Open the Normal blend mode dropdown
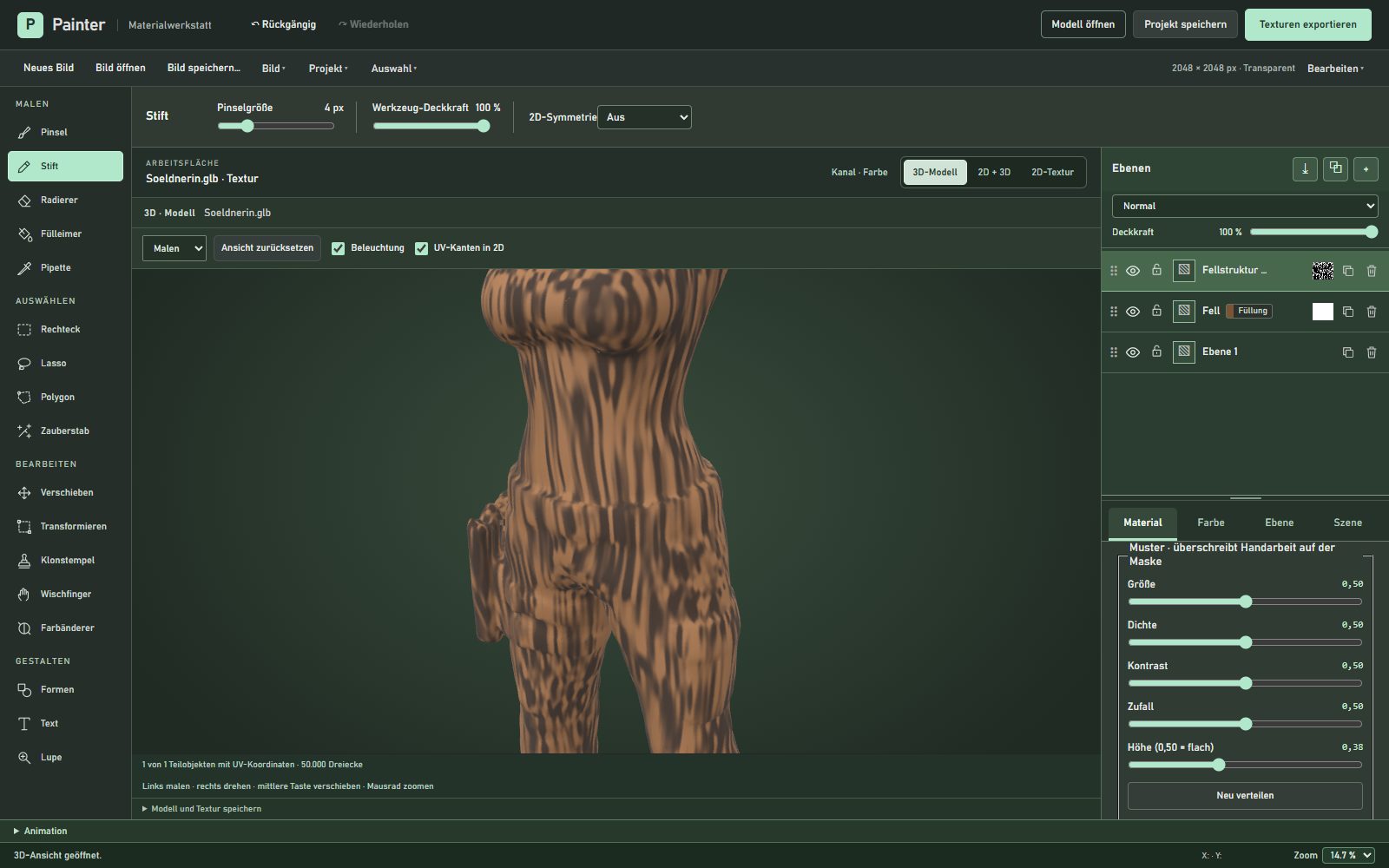Screen dimensions: 1389x868 [x=1245, y=206]
